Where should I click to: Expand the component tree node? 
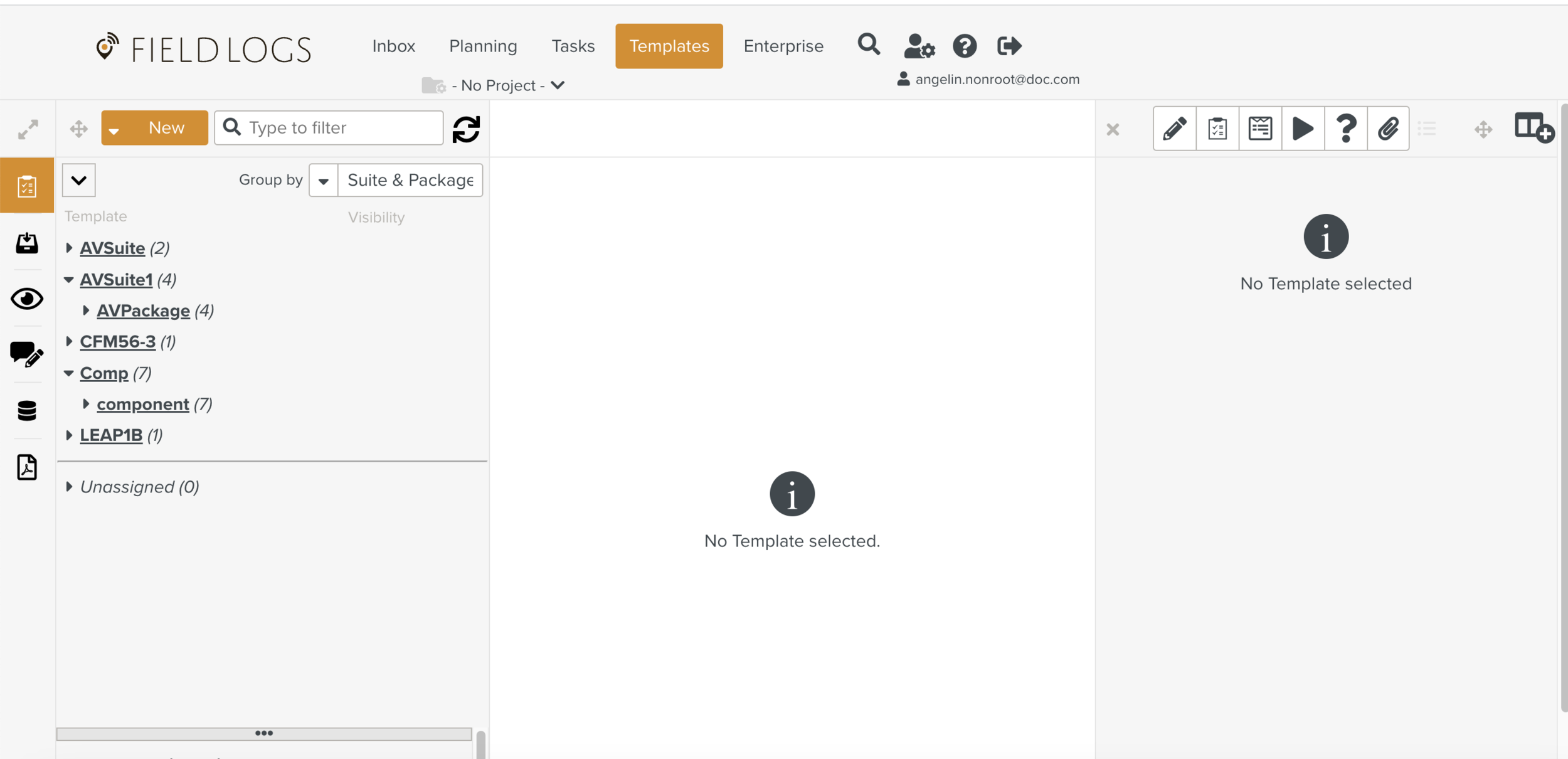point(86,404)
